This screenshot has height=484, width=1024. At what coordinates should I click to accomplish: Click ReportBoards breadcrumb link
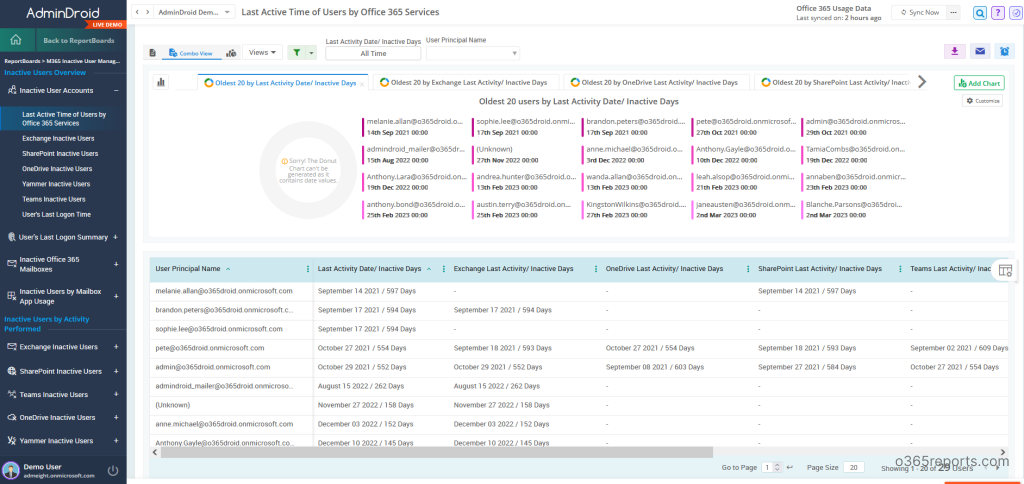pyautogui.click(x=22, y=60)
